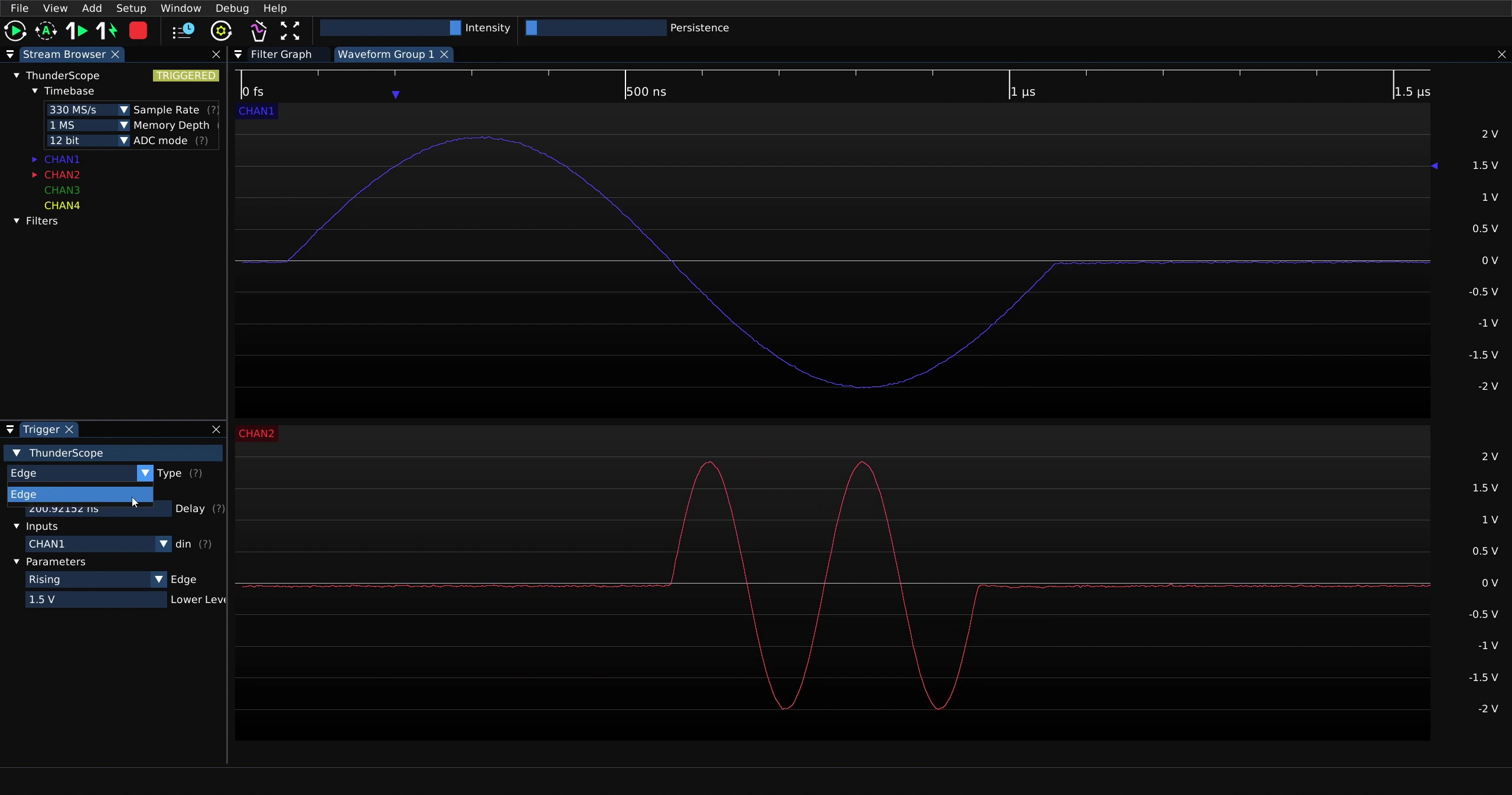The image size is (1512, 795).
Task: Collapse the Timebase tree node
Action: click(x=35, y=91)
